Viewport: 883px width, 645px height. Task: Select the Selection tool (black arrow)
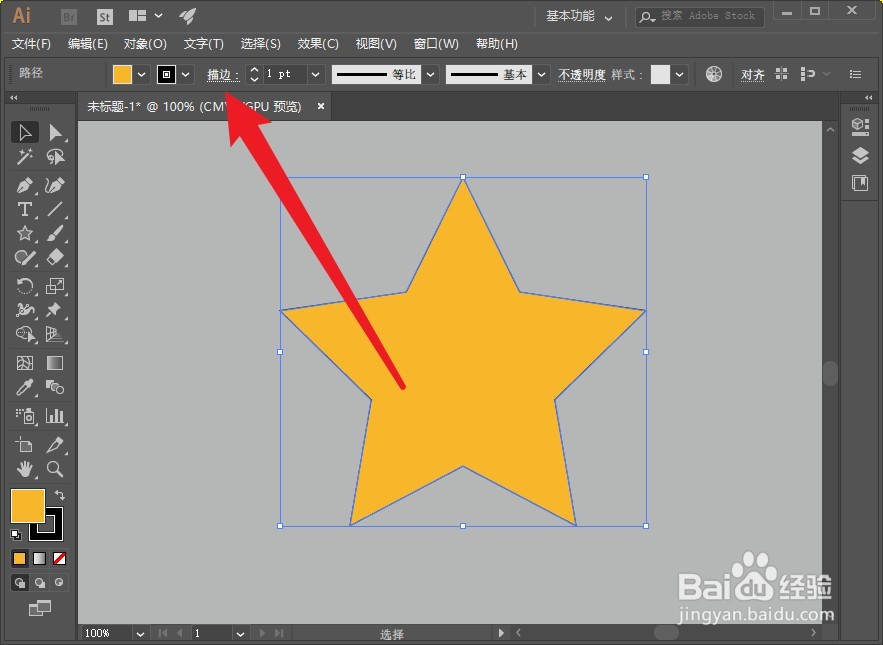pos(25,132)
